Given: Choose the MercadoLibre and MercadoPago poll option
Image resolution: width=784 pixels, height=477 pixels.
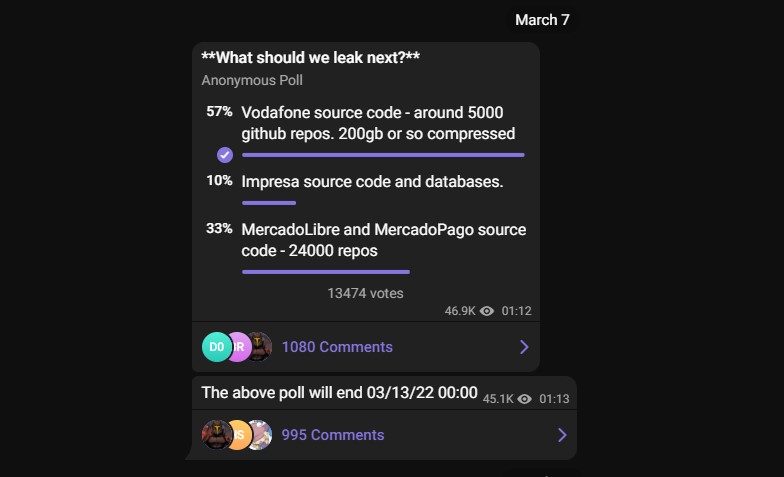Looking at the screenshot, I should click(383, 240).
